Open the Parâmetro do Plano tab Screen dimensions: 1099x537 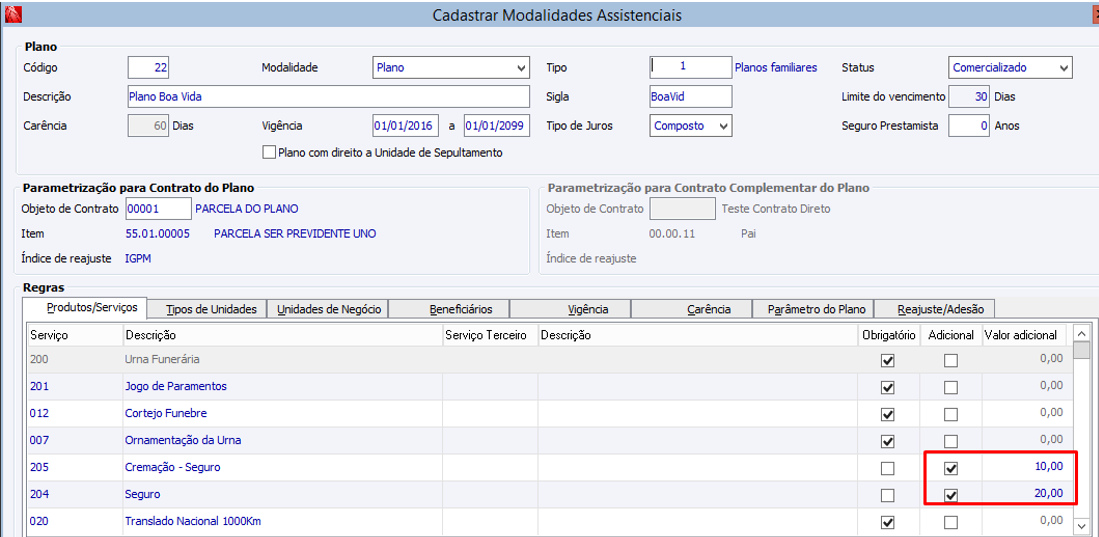coord(816,309)
